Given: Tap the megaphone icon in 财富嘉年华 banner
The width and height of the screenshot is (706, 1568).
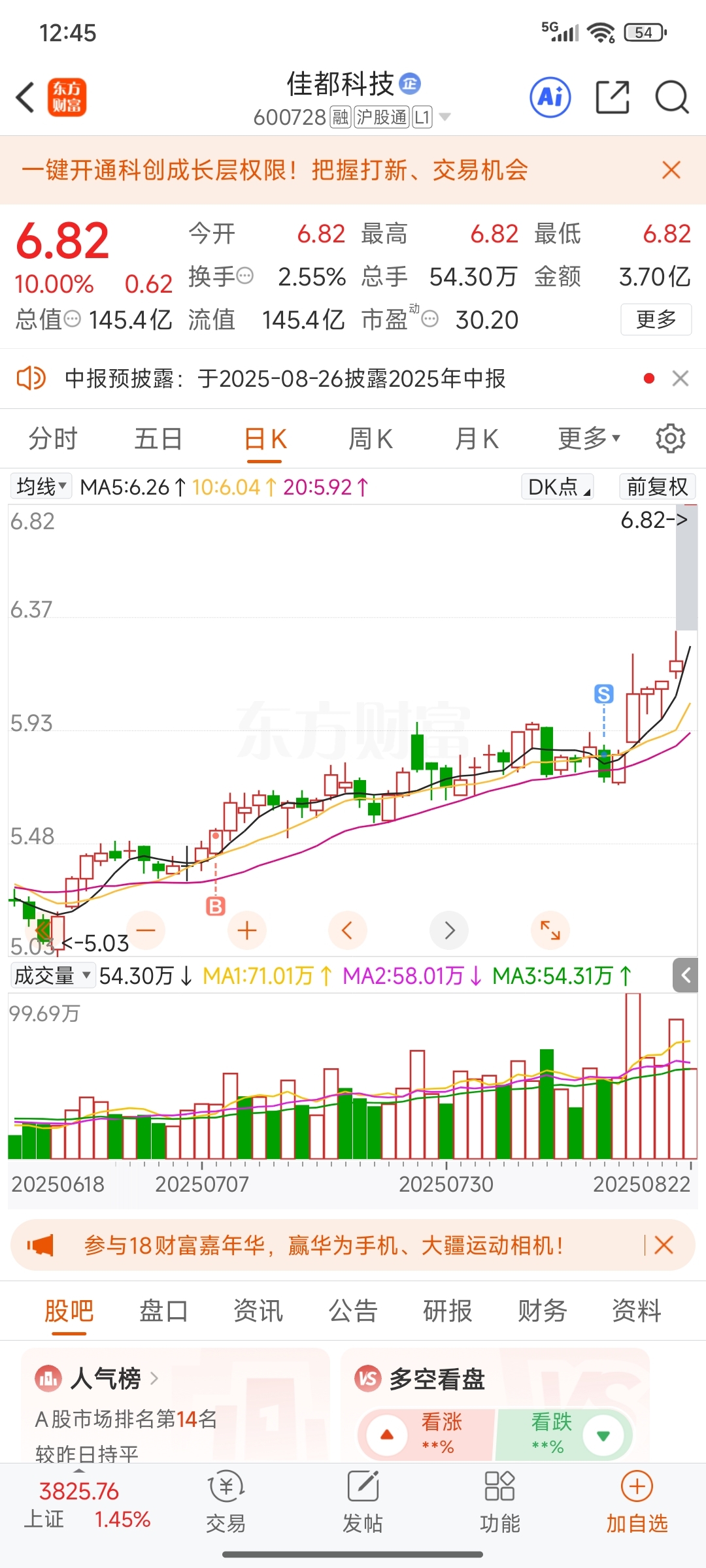Looking at the screenshot, I should click(41, 1245).
